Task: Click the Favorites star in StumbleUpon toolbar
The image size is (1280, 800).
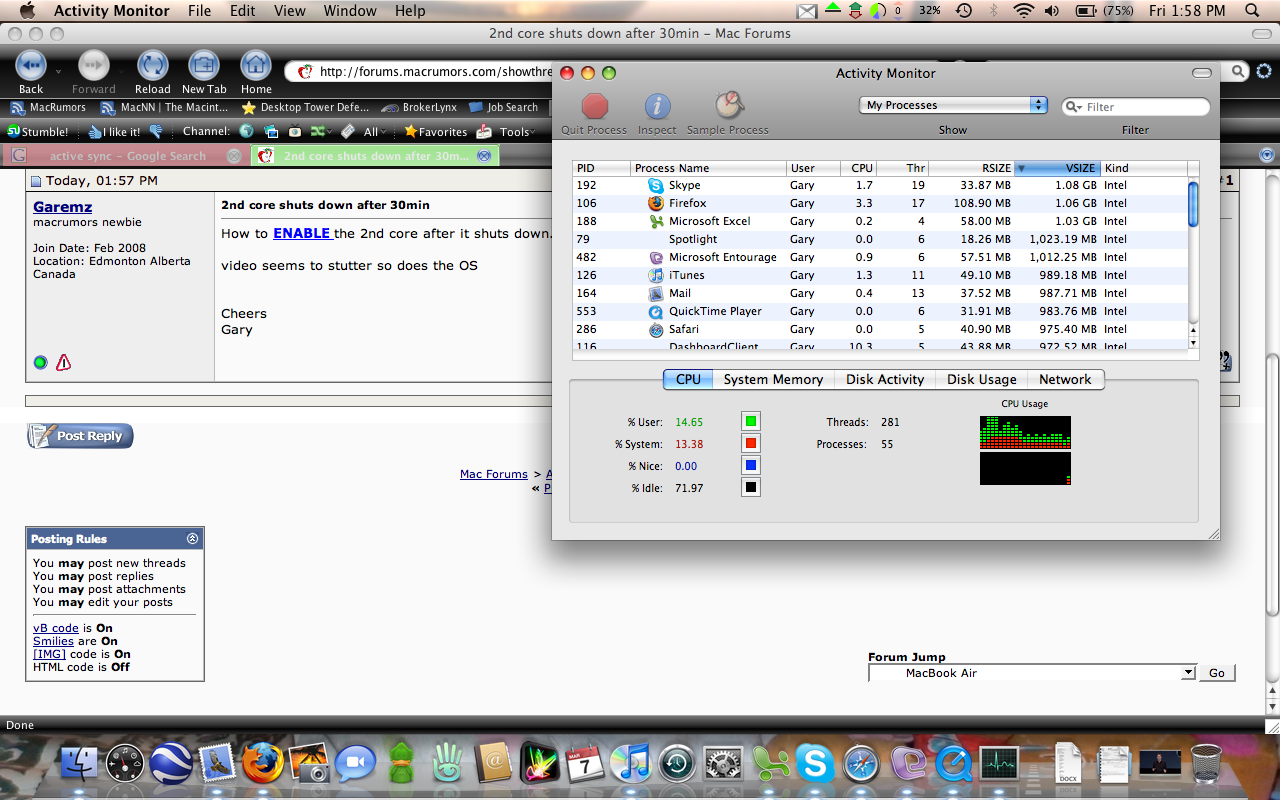Action: tap(435, 131)
